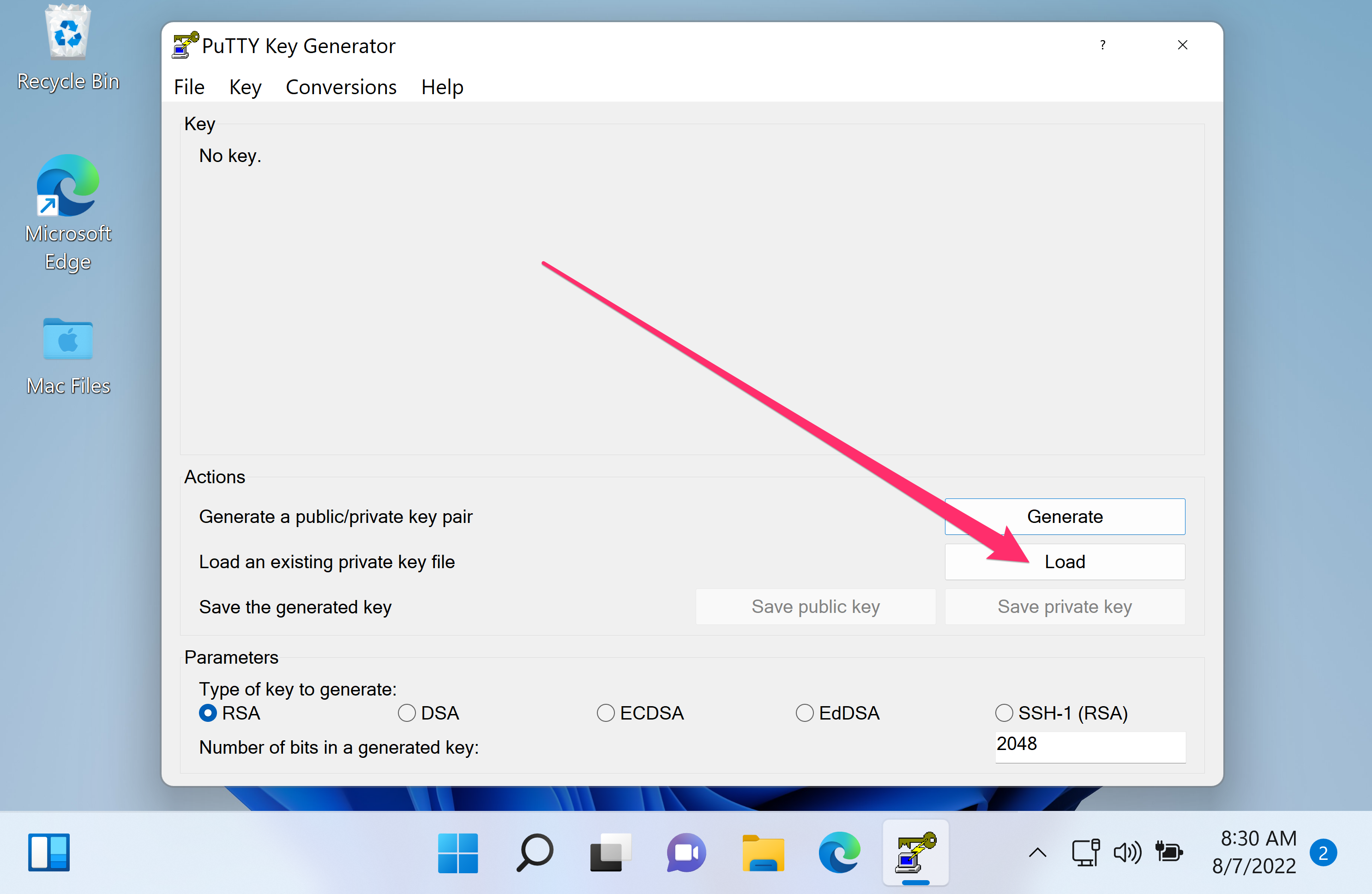Screen dimensions: 1372x894
Task: Click 'Number of bits in a generated key' label
Action: click(339, 747)
